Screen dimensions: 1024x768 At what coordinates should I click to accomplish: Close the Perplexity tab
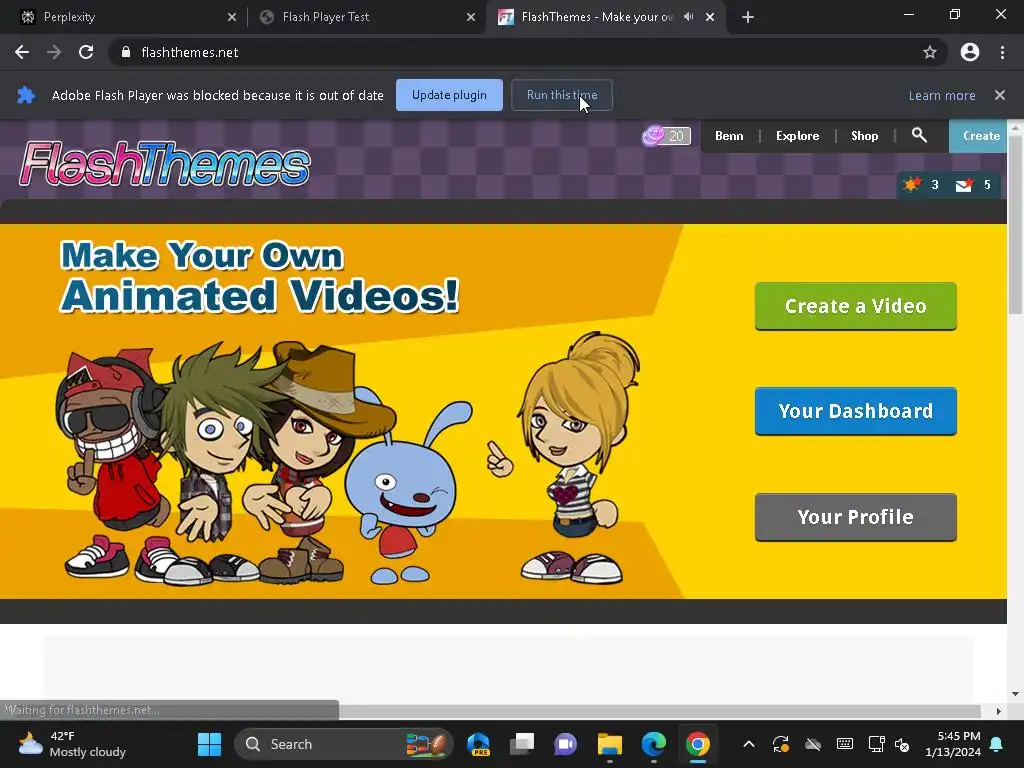click(x=232, y=18)
